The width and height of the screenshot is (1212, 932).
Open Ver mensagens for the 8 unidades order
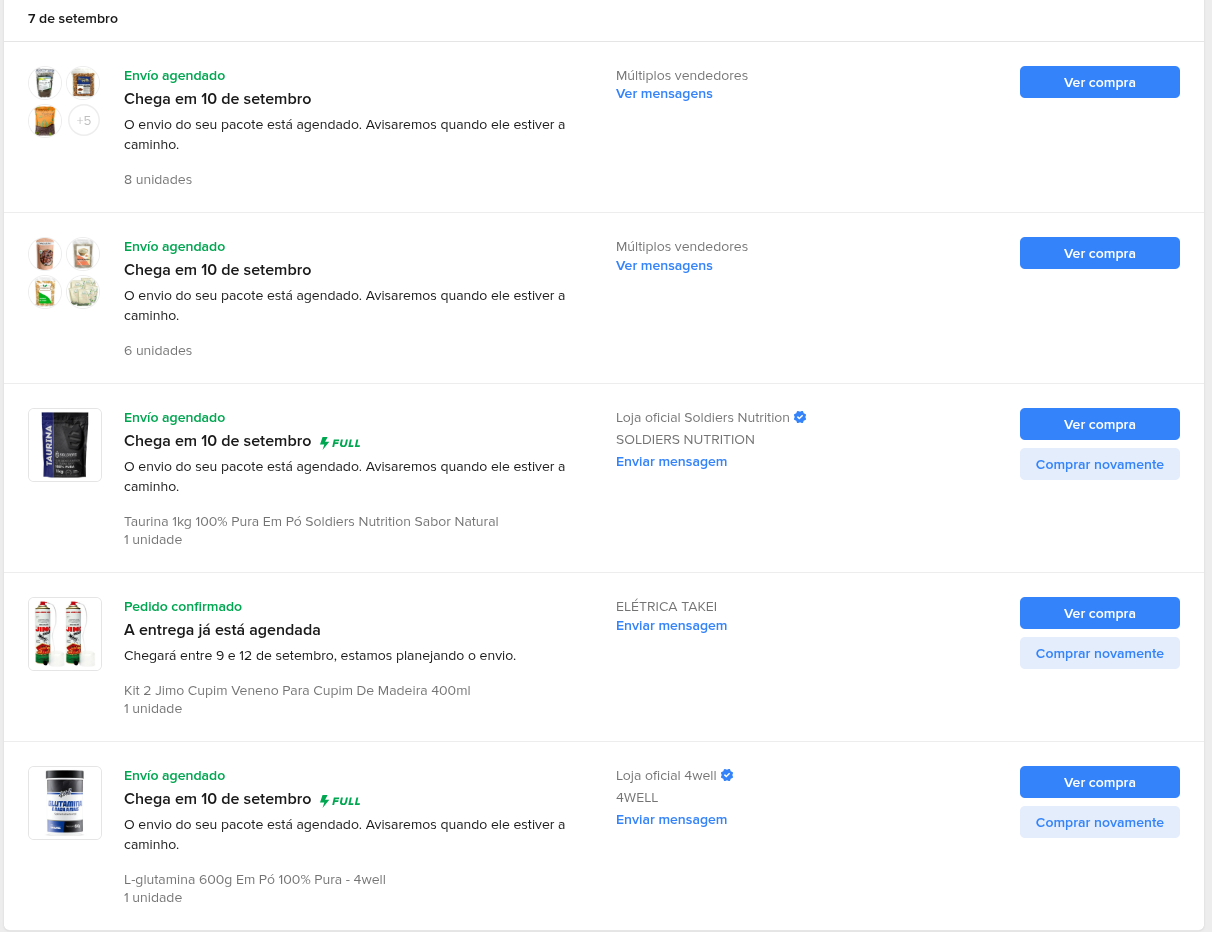coord(664,94)
